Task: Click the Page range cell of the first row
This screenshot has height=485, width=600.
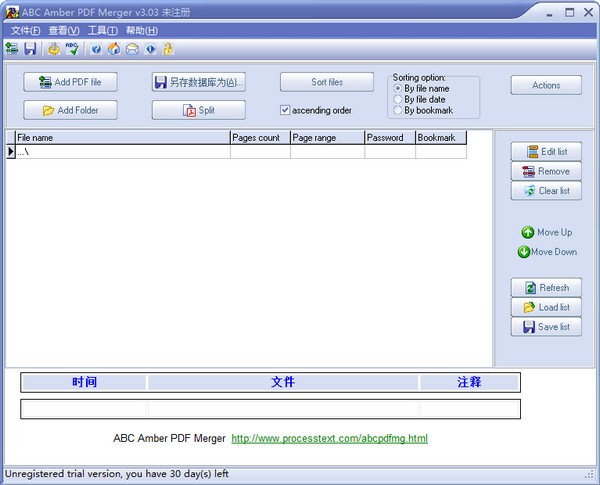Action: coord(328,152)
